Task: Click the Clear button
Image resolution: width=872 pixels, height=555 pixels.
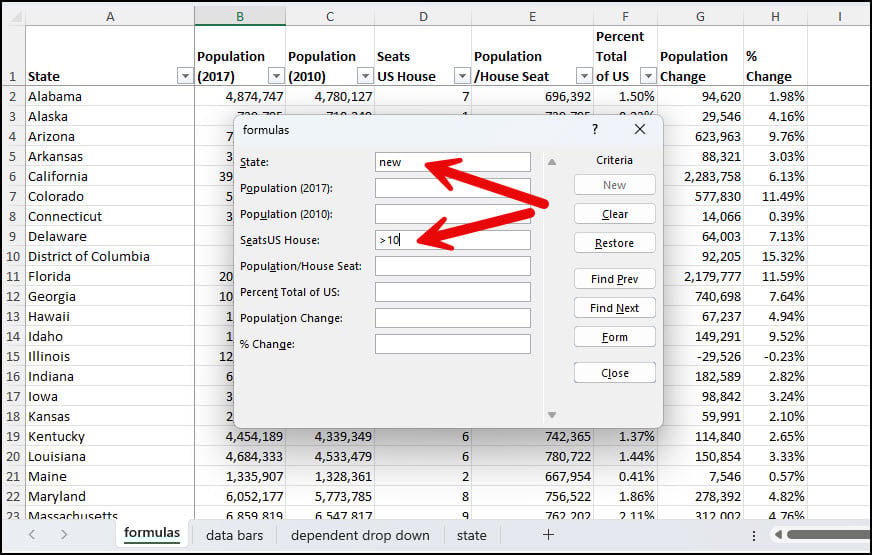Action: 615,214
